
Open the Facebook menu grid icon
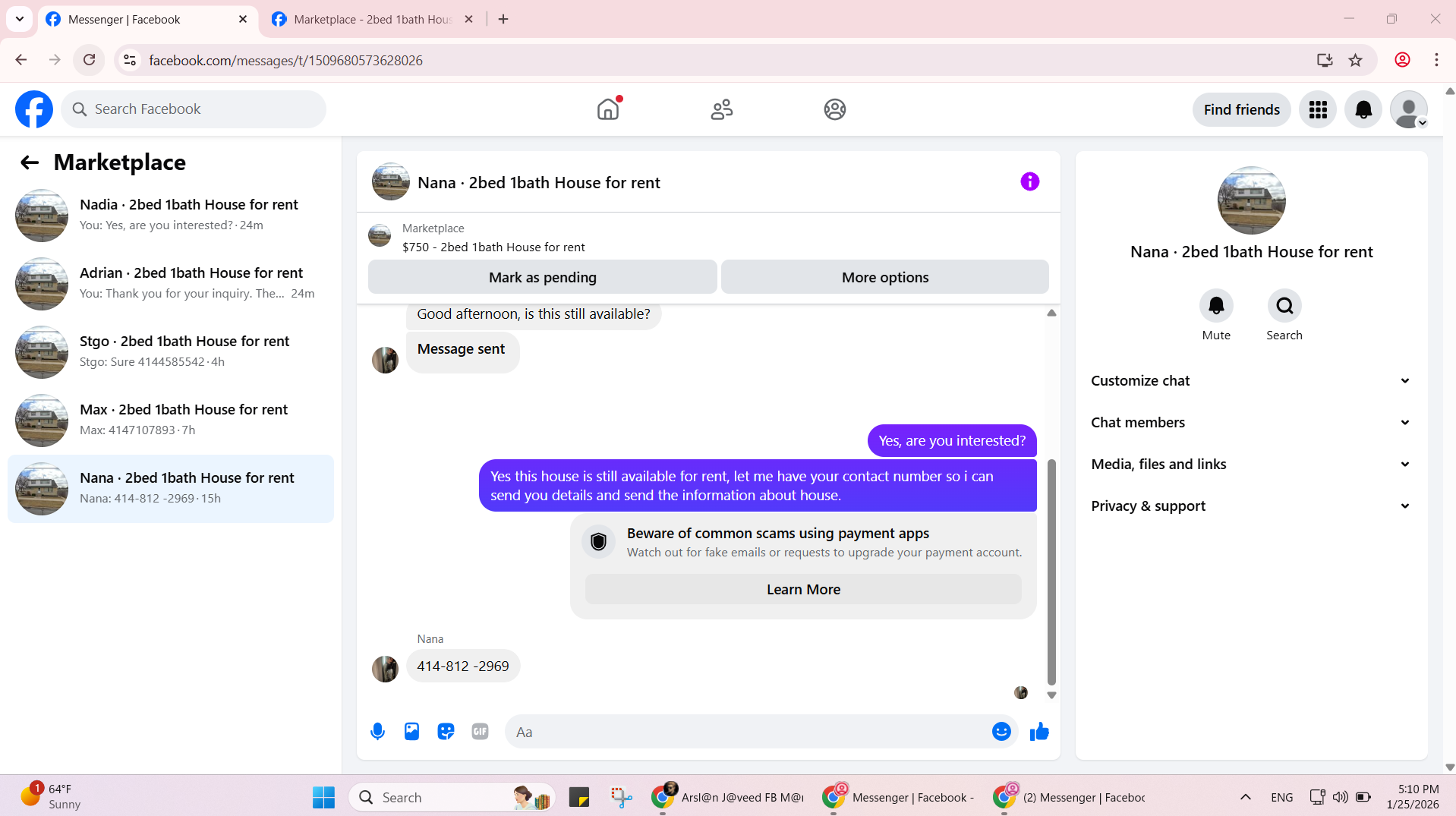(x=1318, y=109)
